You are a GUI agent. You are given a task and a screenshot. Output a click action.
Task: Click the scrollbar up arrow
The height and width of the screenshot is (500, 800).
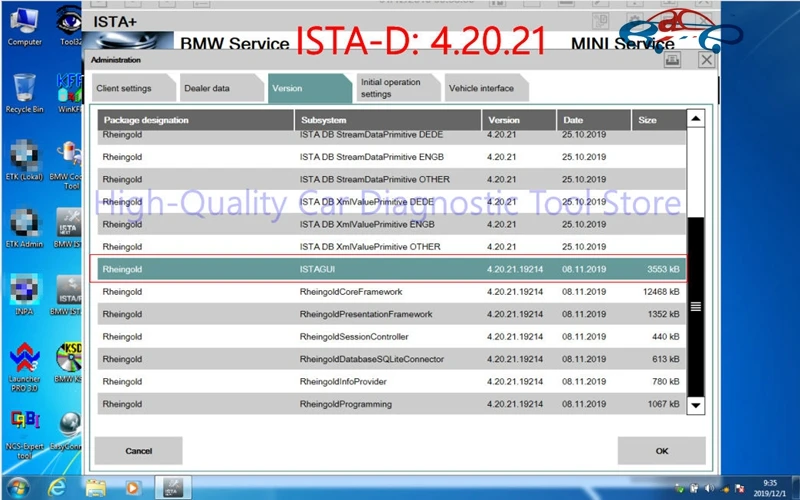coord(695,119)
